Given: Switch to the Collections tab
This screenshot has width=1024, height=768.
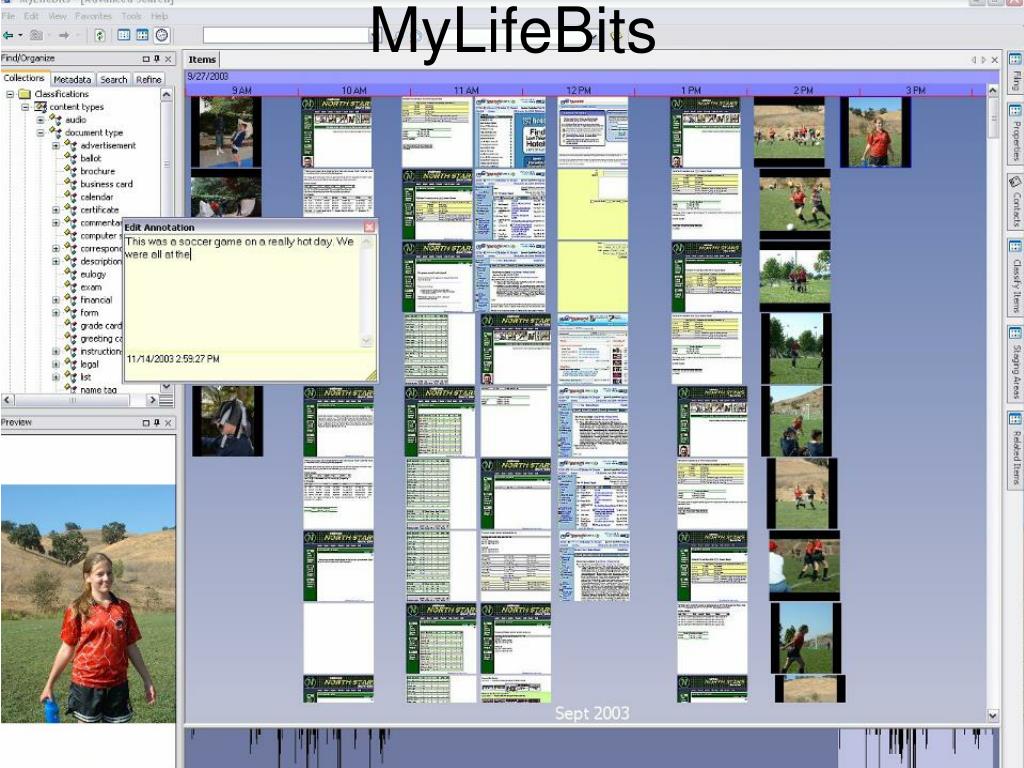Looking at the screenshot, I should pyautogui.click(x=24, y=78).
